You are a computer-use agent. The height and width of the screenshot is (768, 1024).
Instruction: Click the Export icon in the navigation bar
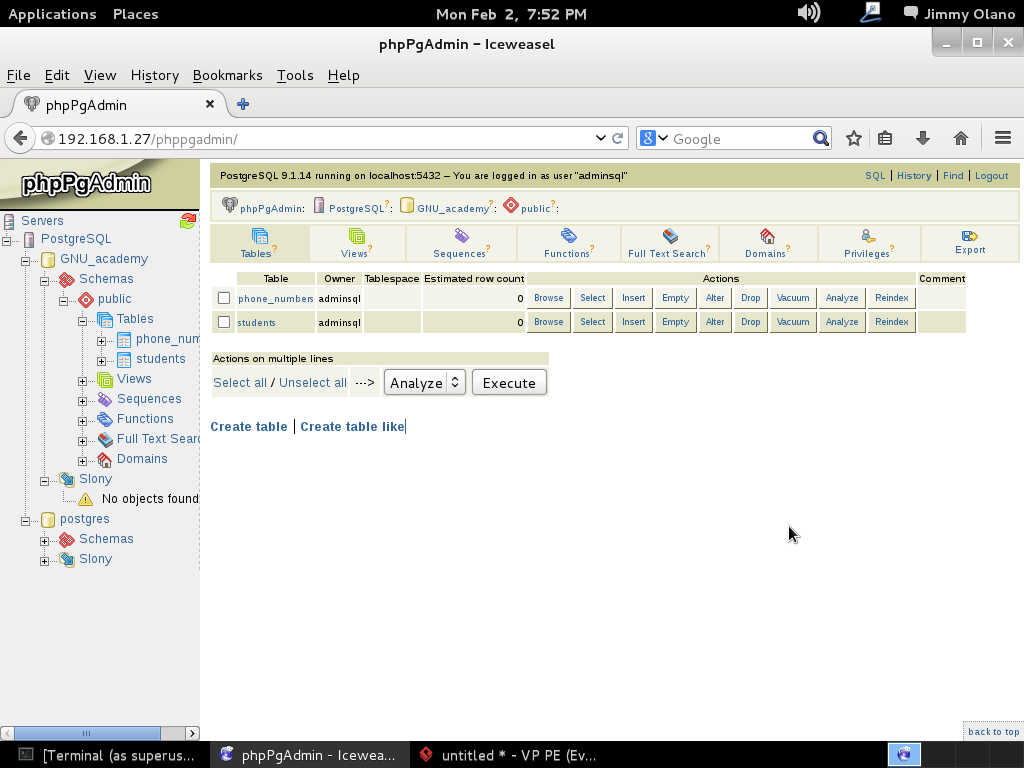pos(970,236)
